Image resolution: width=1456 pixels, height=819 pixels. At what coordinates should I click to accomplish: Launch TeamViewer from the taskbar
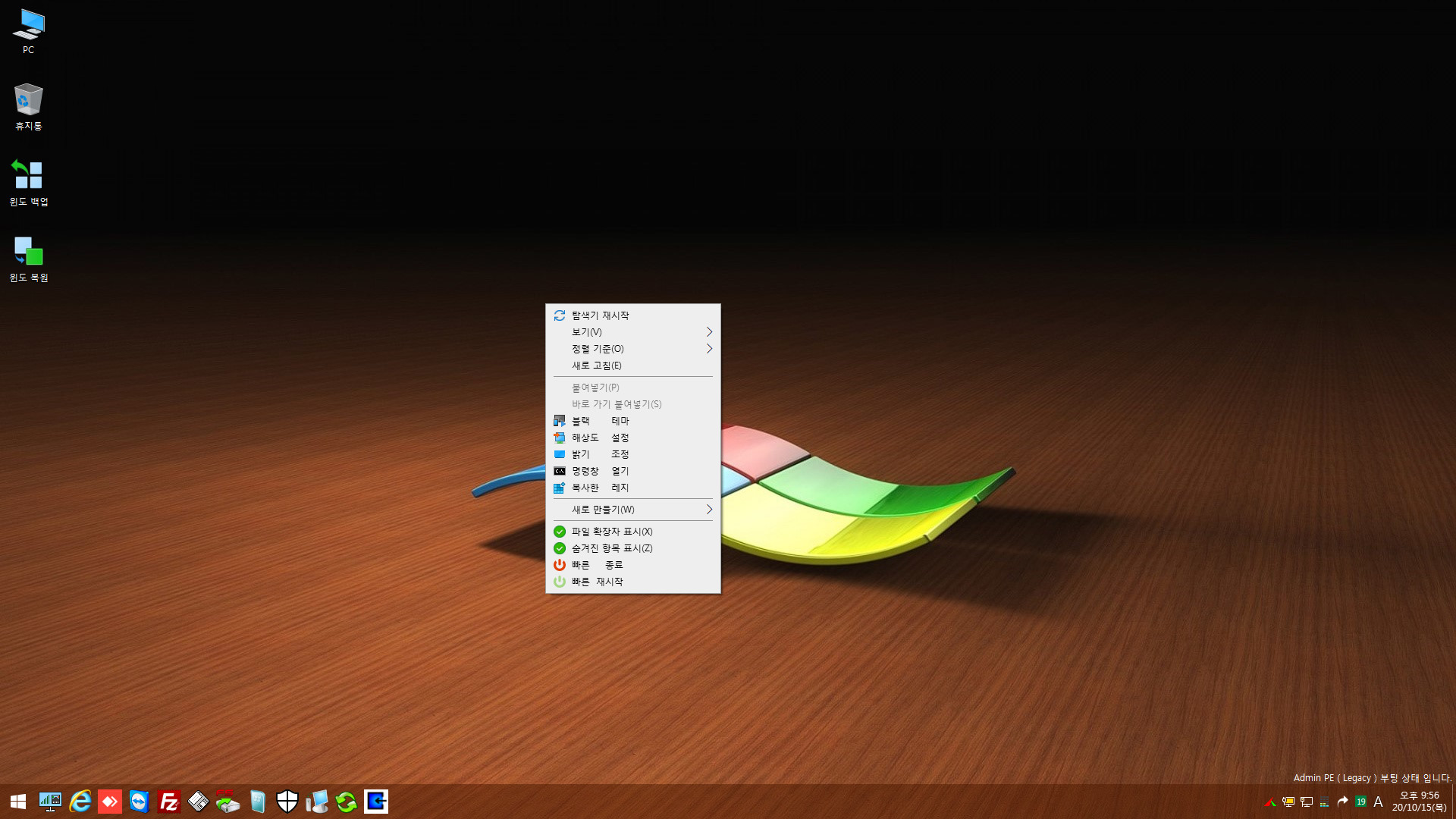point(139,802)
